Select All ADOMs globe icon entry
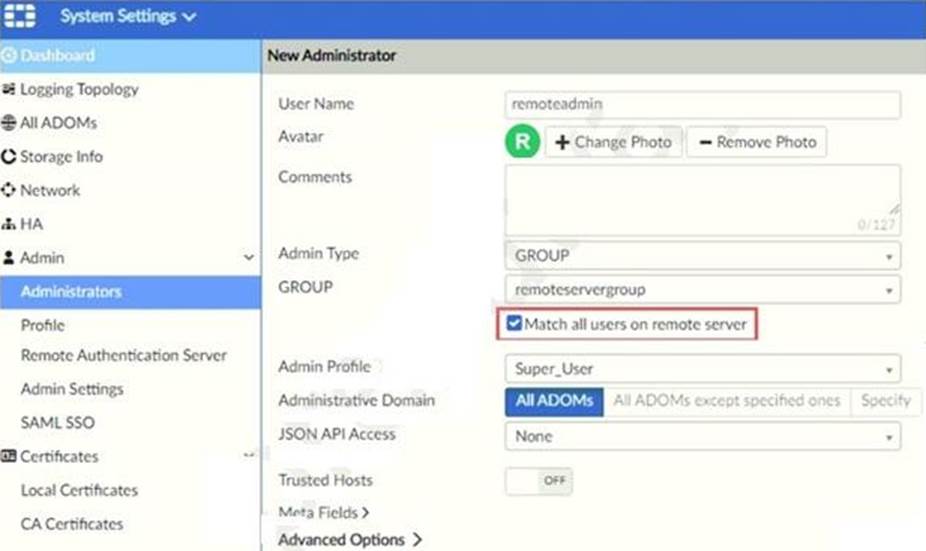Screen dimensions: 926x551 point(11,123)
